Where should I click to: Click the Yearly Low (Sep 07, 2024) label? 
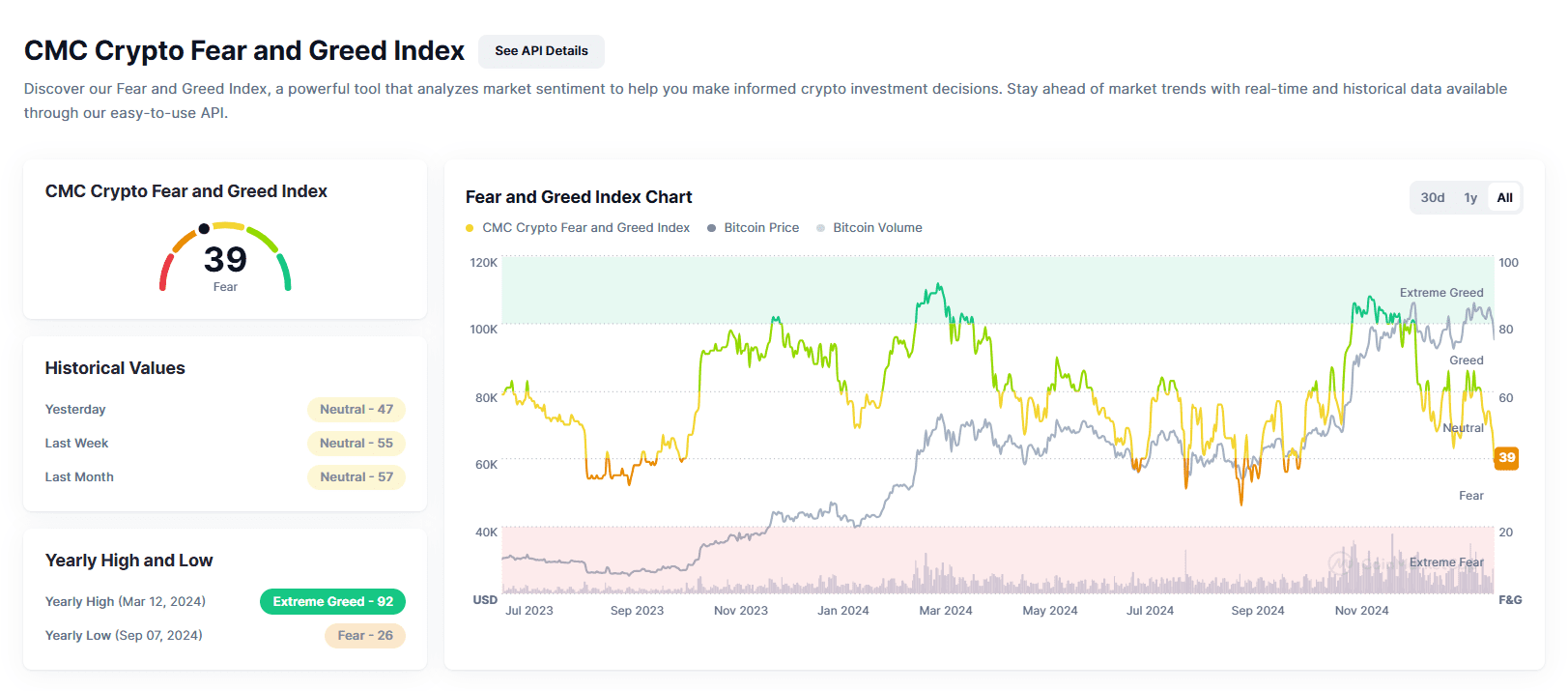124,636
